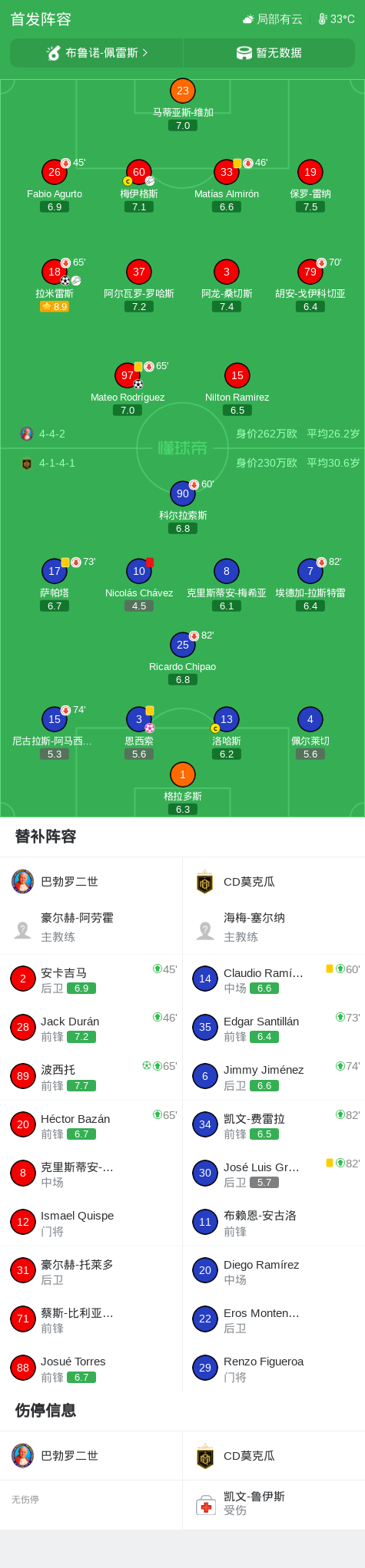Open substitute Jack Durán number 28

[x=91, y=1028]
